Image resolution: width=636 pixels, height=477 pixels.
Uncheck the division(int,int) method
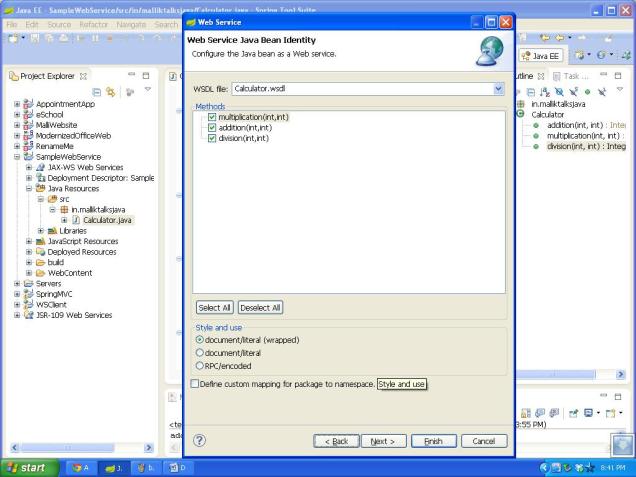(212, 138)
